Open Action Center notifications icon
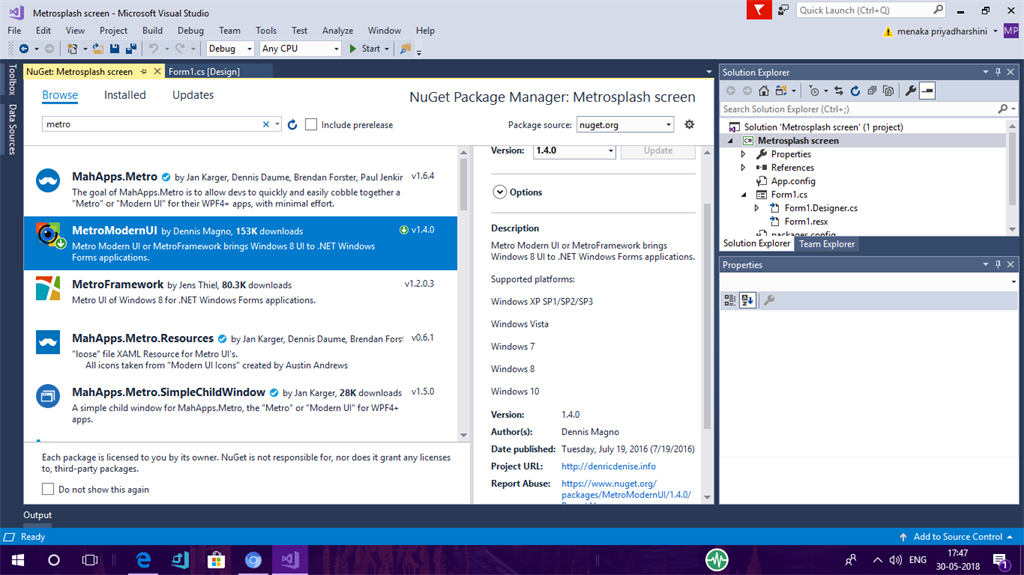 point(1000,560)
